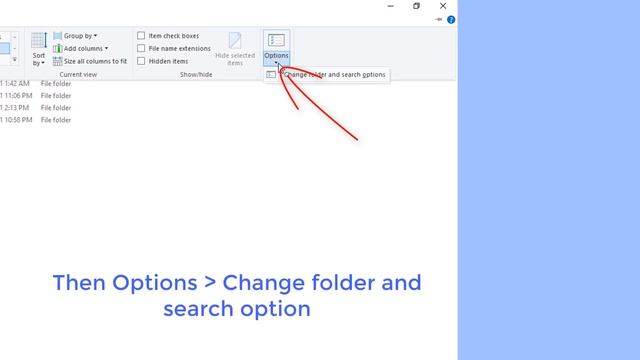Show Hidden items checkbox
The width and height of the screenshot is (640, 360).
click(x=141, y=61)
